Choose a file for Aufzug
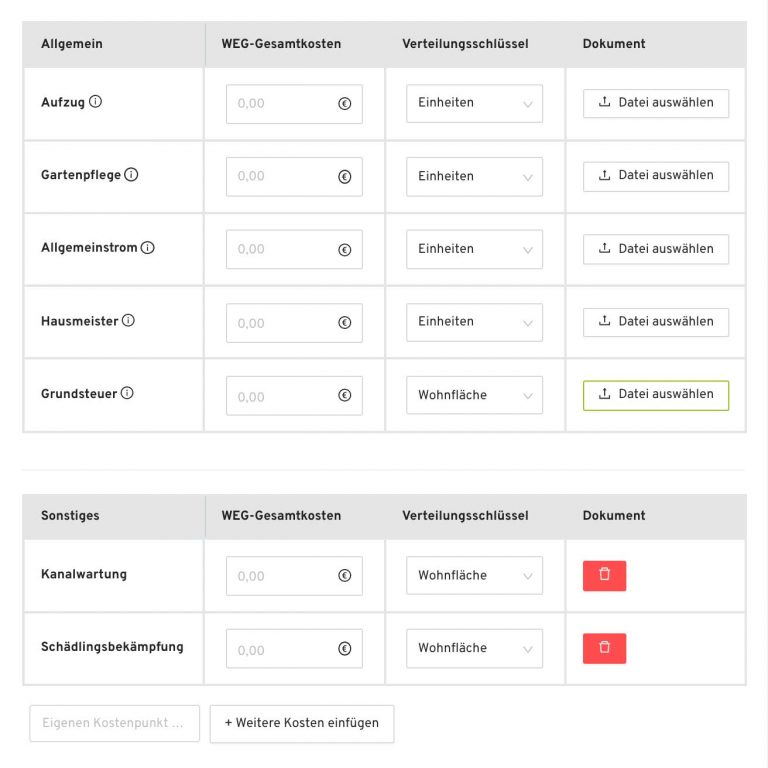The width and height of the screenshot is (768, 768). click(655, 103)
